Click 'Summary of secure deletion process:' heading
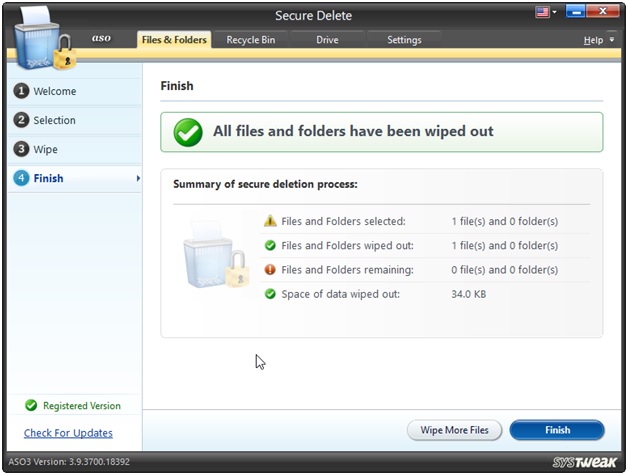The width and height of the screenshot is (628, 475). coord(265,184)
